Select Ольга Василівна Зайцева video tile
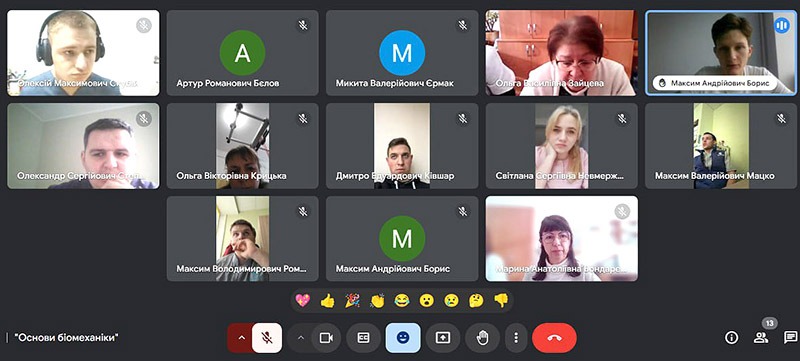The width and height of the screenshot is (800, 361). [561, 53]
